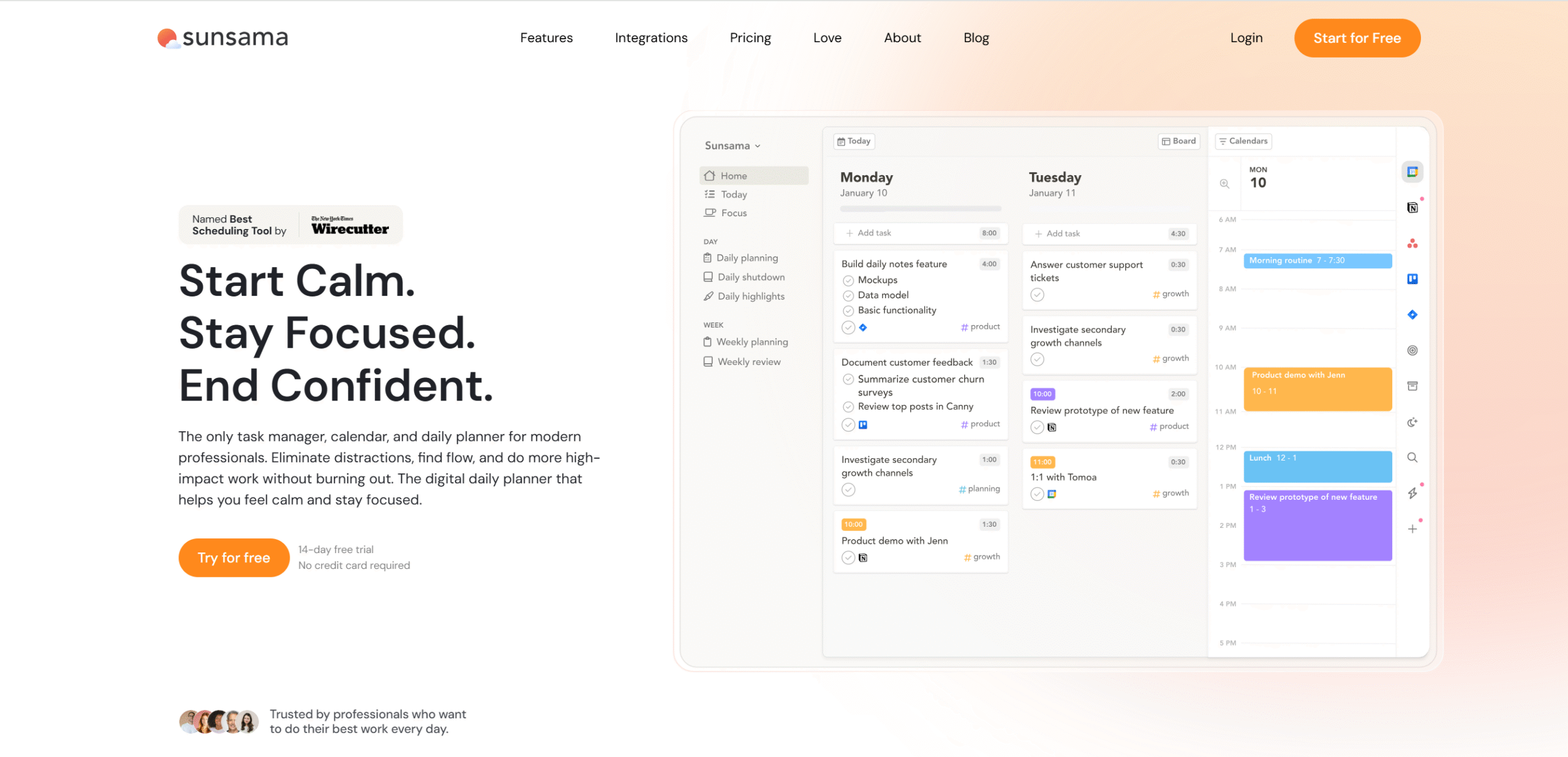Go to the Integrations page
1568x757 pixels.
tap(651, 38)
